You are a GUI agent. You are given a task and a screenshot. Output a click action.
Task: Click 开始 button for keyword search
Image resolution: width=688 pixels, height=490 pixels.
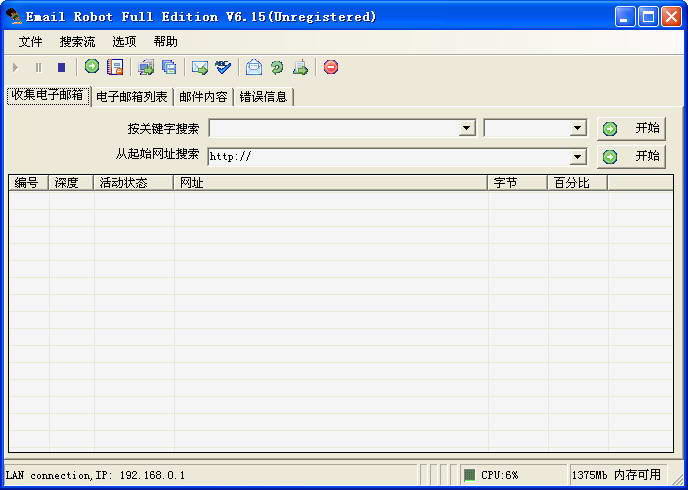point(631,129)
